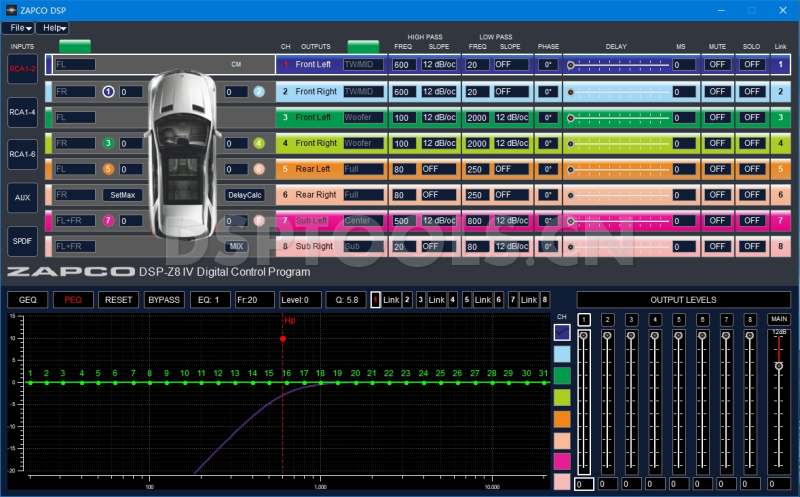Click the DelayCalc button
The image size is (800, 497).
(244, 195)
